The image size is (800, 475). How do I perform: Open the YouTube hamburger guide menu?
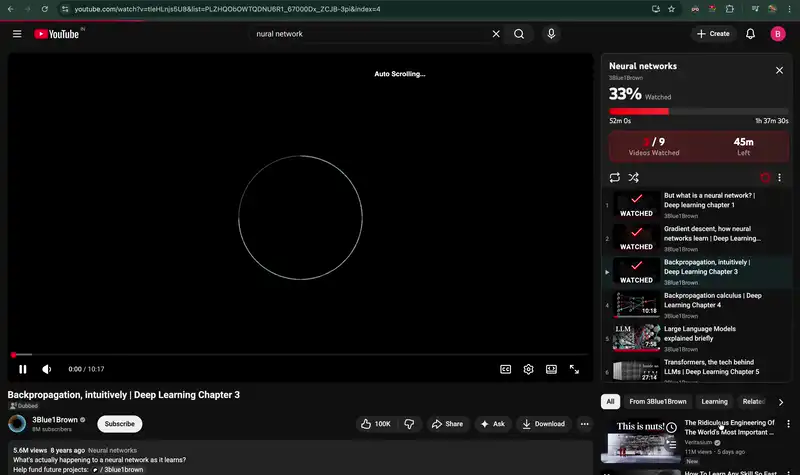pos(17,34)
